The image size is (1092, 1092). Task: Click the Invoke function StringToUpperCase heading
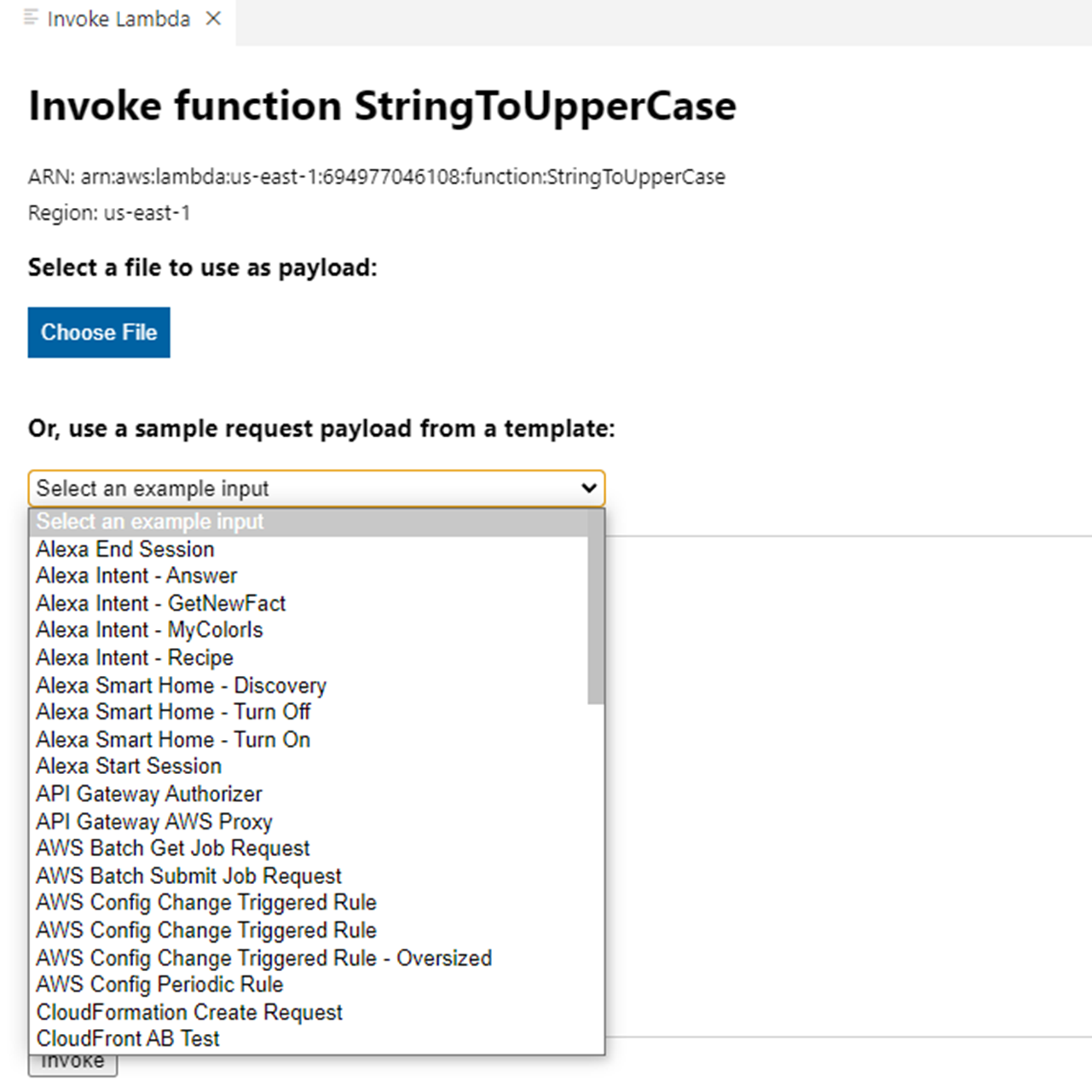pos(383,106)
